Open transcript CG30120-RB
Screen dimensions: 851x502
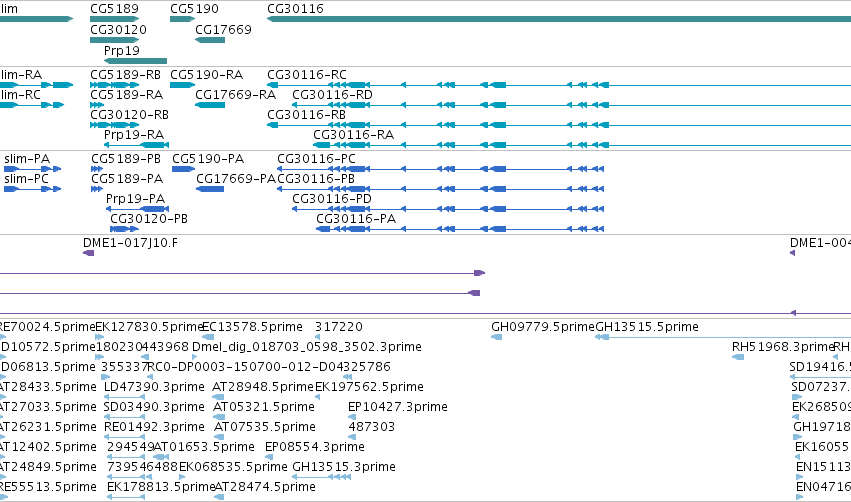point(129,115)
